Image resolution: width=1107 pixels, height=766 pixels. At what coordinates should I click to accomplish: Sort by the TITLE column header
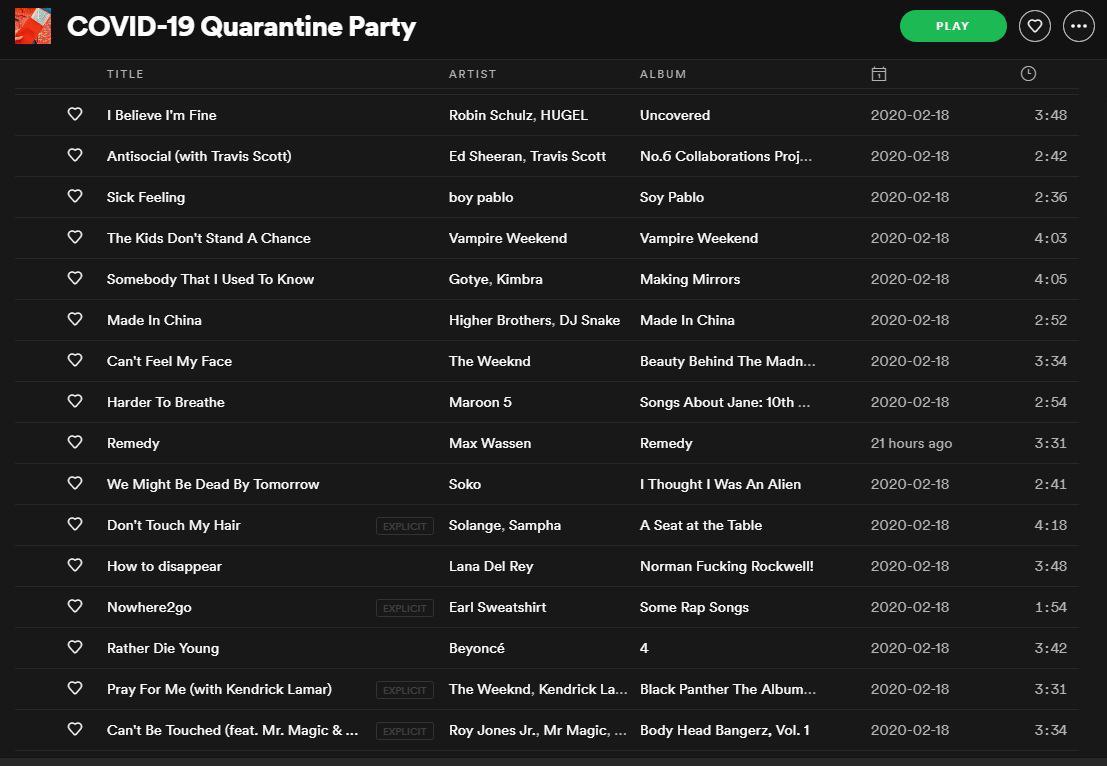125,74
